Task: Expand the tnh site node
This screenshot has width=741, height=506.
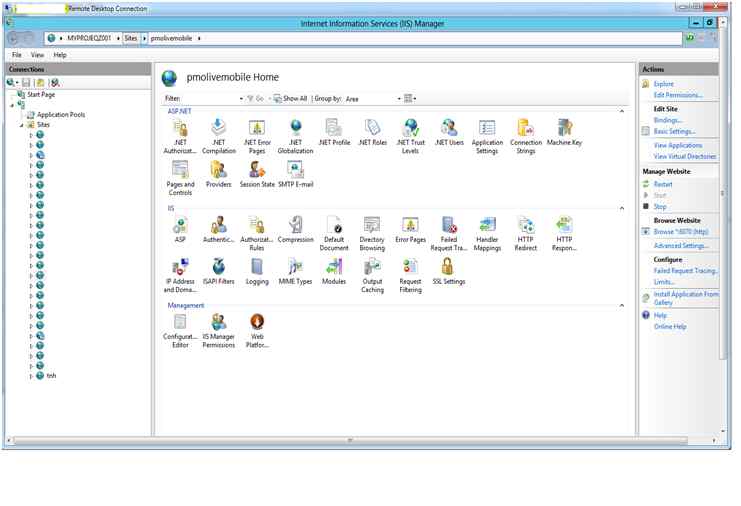Action: pyautogui.click(x=31, y=376)
